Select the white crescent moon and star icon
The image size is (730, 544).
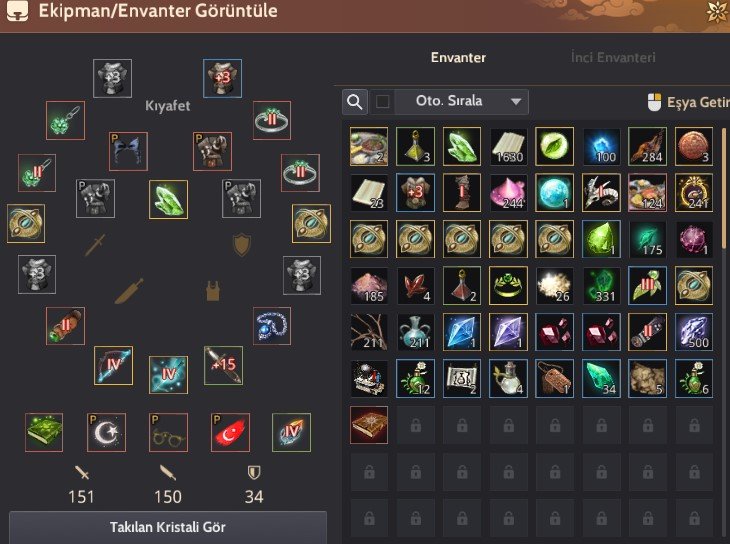(106, 432)
